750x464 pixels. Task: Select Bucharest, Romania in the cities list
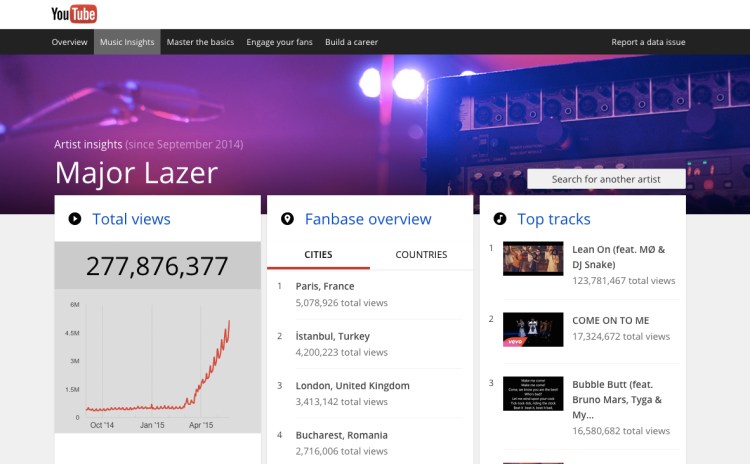pyautogui.click(x=342, y=435)
